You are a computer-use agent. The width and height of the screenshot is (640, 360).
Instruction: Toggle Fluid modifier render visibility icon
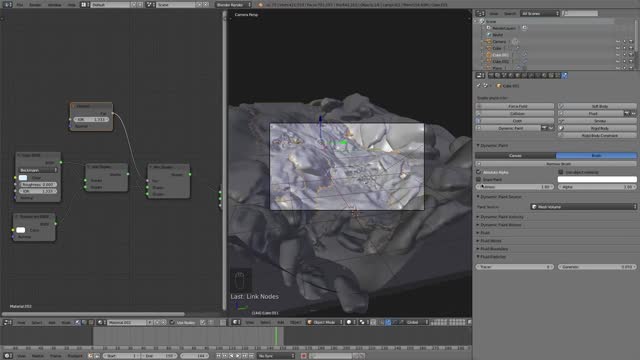[627, 113]
